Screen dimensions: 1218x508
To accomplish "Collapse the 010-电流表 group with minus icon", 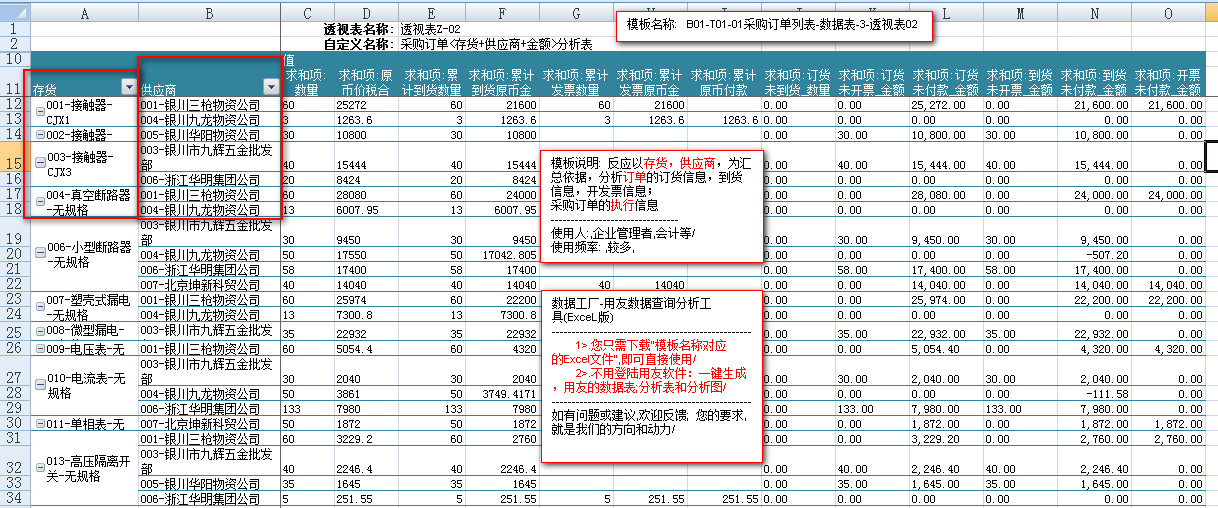I will [x=40, y=379].
